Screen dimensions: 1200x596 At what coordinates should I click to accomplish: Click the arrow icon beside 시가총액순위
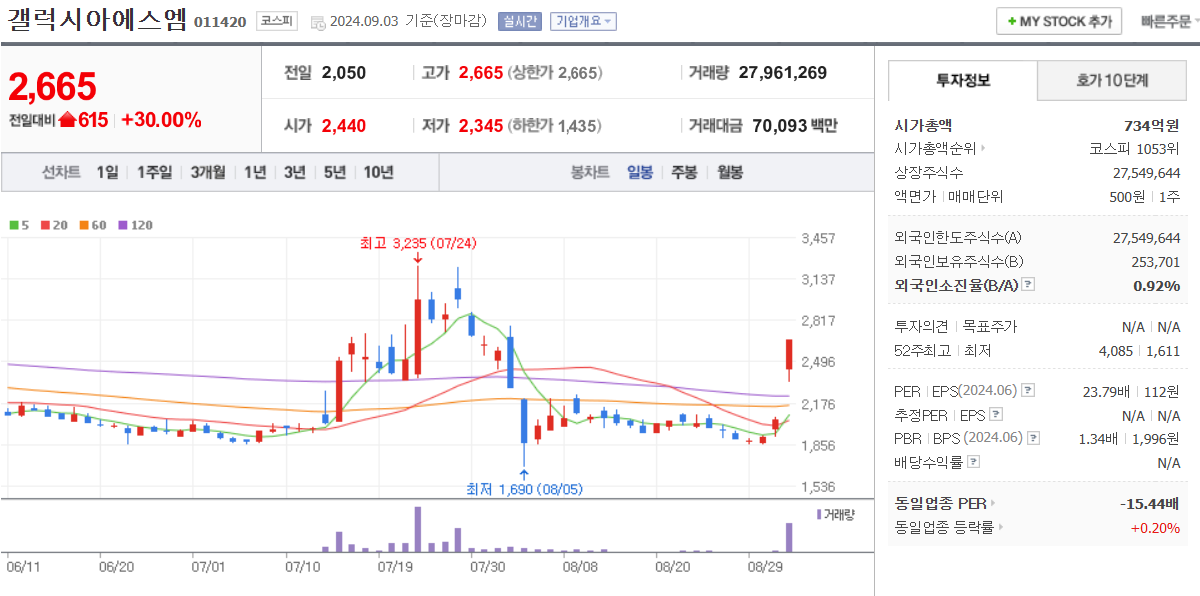(x=984, y=150)
